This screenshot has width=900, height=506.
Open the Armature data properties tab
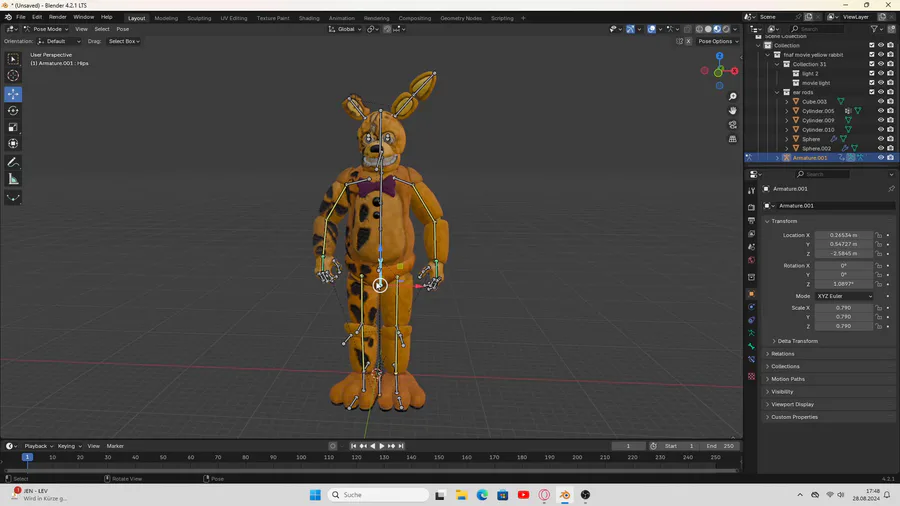(x=751, y=333)
